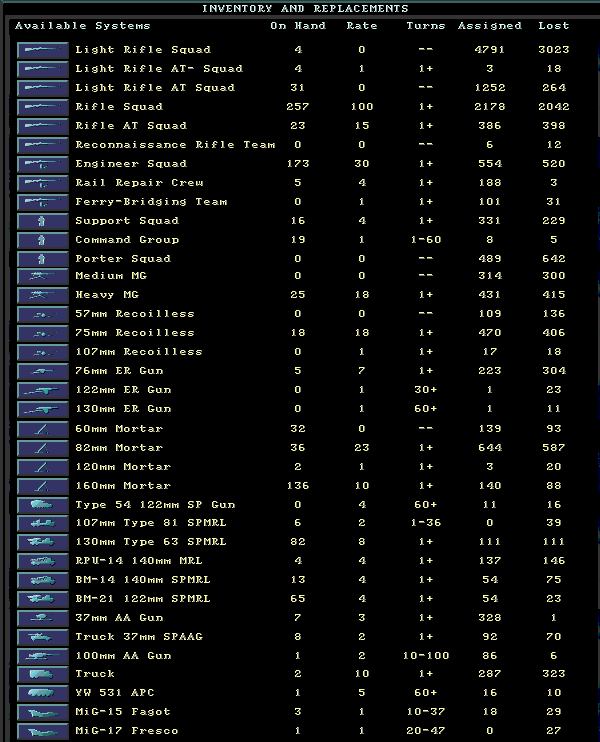The image size is (600, 742).
Task: Click the Rail Repair Crew icon
Action: click(x=43, y=183)
